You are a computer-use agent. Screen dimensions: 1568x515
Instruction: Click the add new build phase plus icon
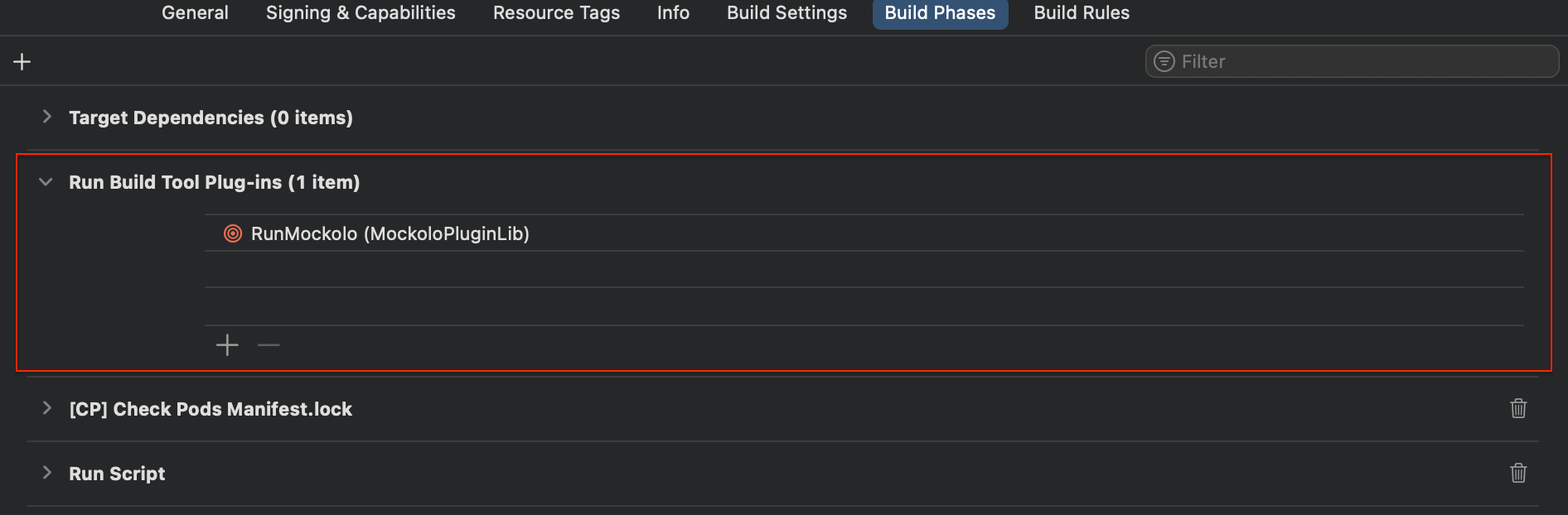pyautogui.click(x=22, y=62)
